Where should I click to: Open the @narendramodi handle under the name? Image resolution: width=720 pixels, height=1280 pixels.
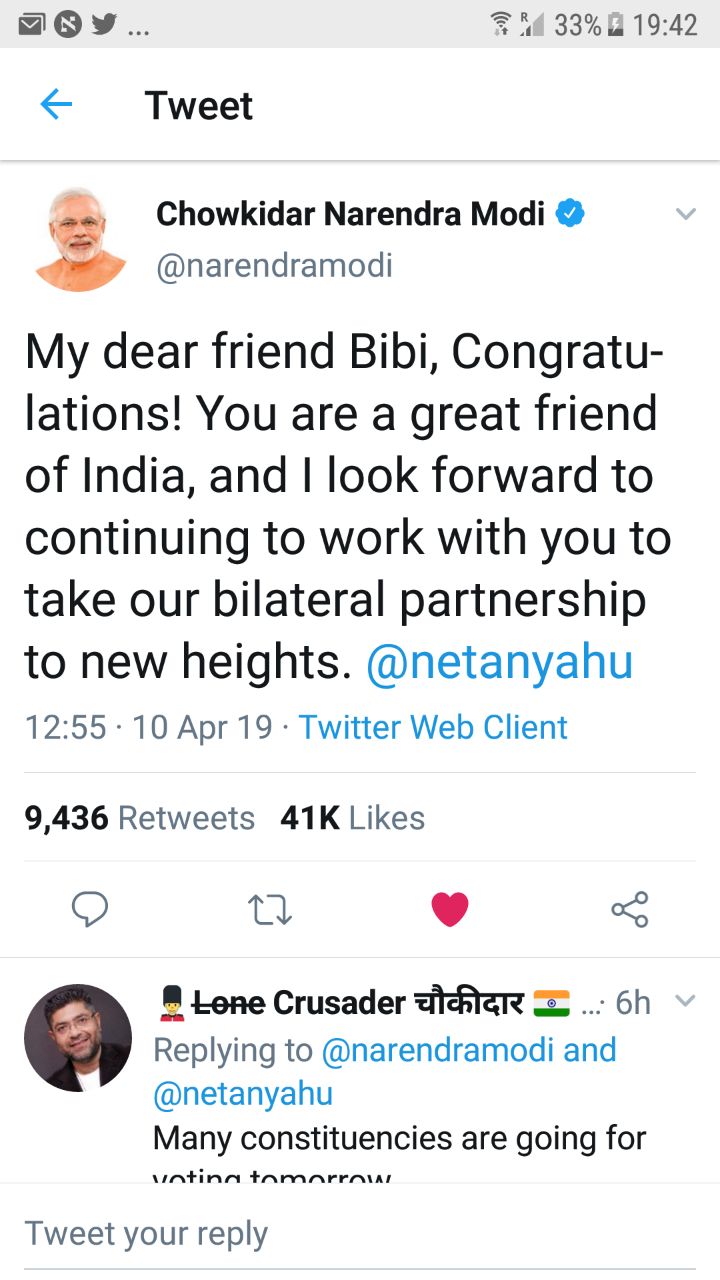click(x=274, y=265)
